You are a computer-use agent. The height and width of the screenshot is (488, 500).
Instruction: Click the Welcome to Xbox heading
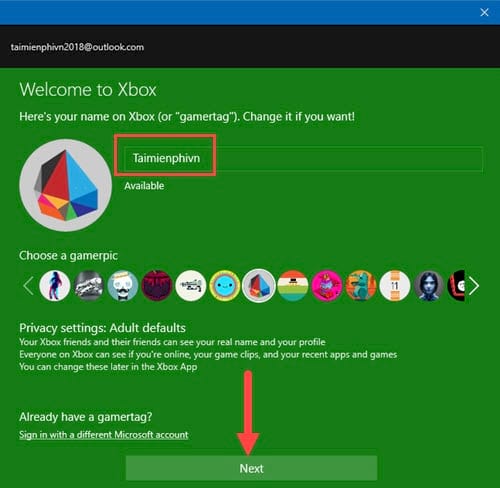[88, 90]
